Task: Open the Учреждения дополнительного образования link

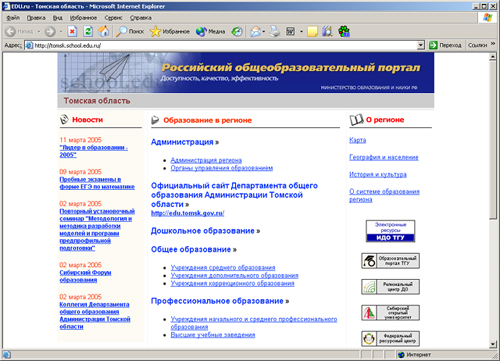Action: coord(234,276)
